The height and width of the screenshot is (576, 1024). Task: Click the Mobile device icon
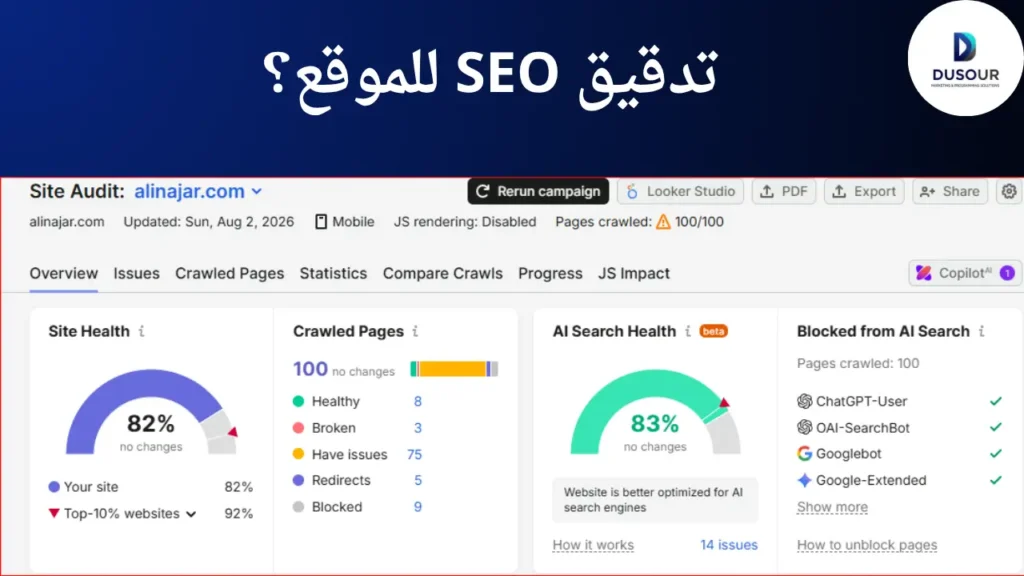pos(321,222)
